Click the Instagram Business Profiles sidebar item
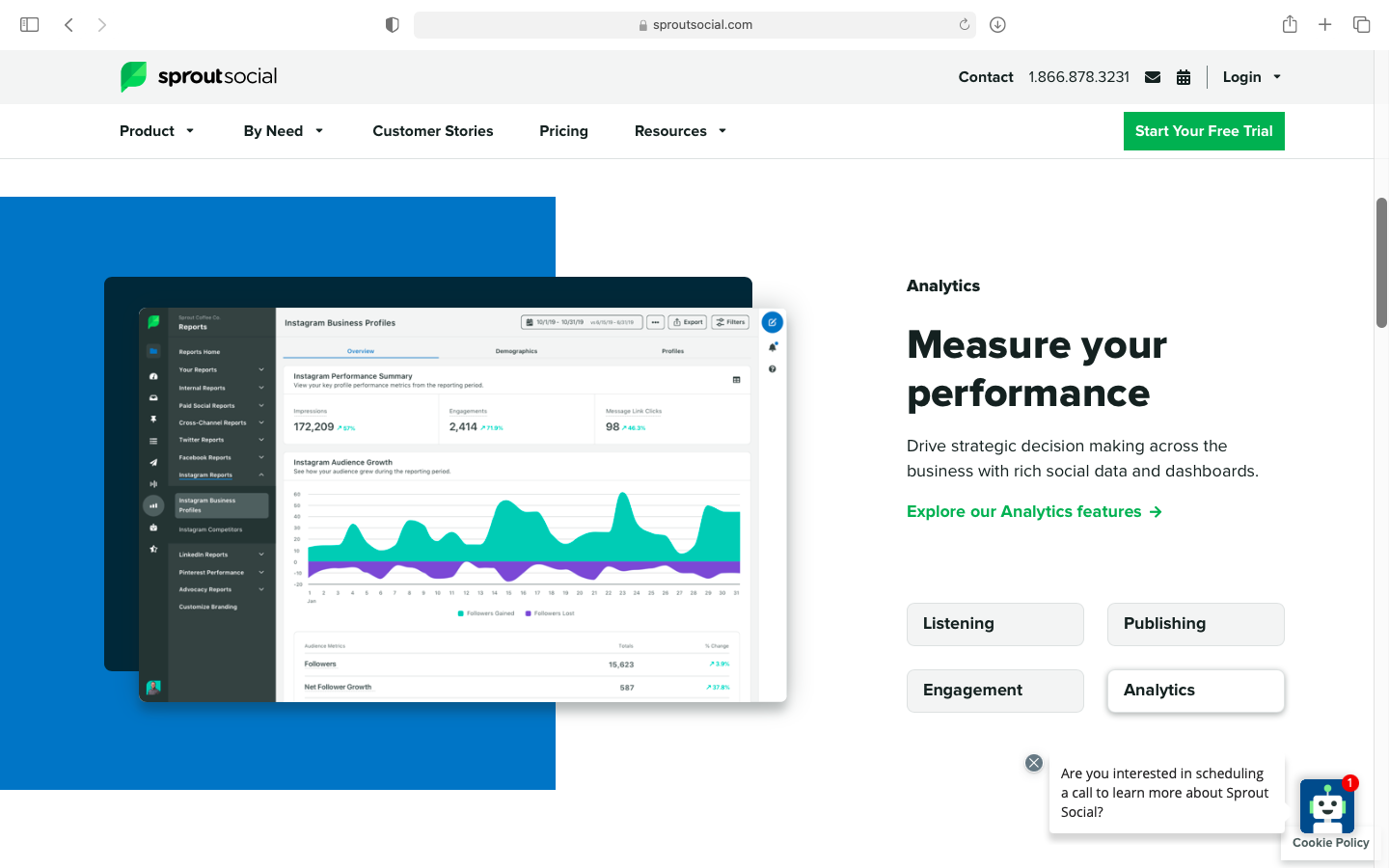Screen dimensions: 1389x868 [x=222, y=505]
